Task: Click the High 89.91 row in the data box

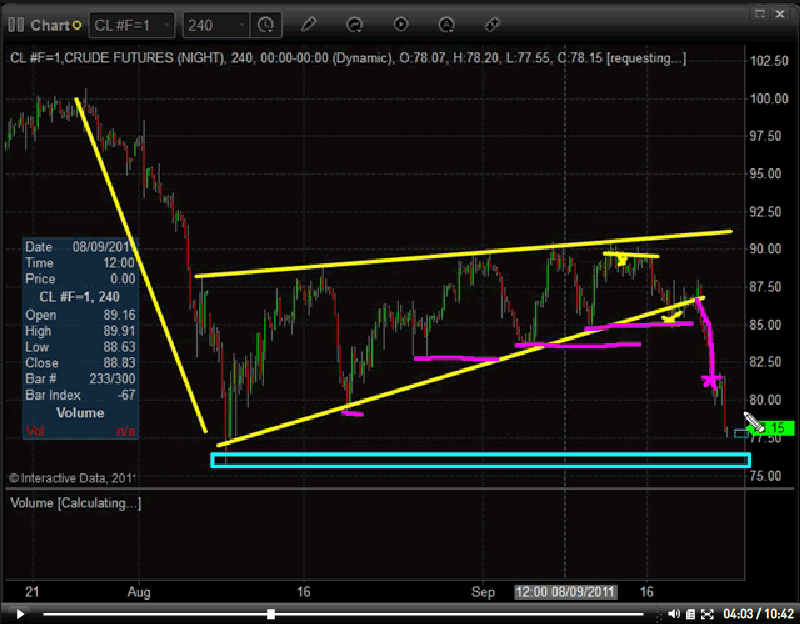Action: coord(80,331)
